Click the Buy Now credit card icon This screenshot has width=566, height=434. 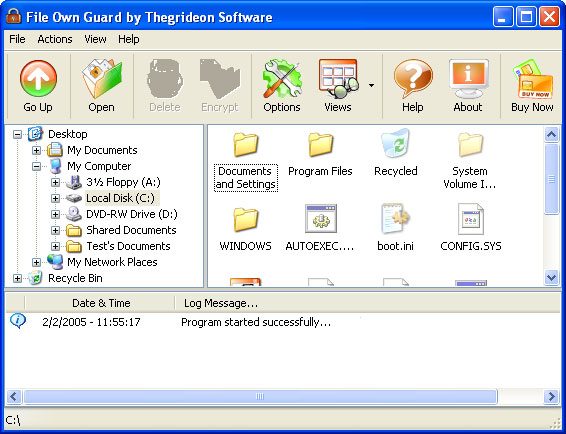(x=532, y=79)
